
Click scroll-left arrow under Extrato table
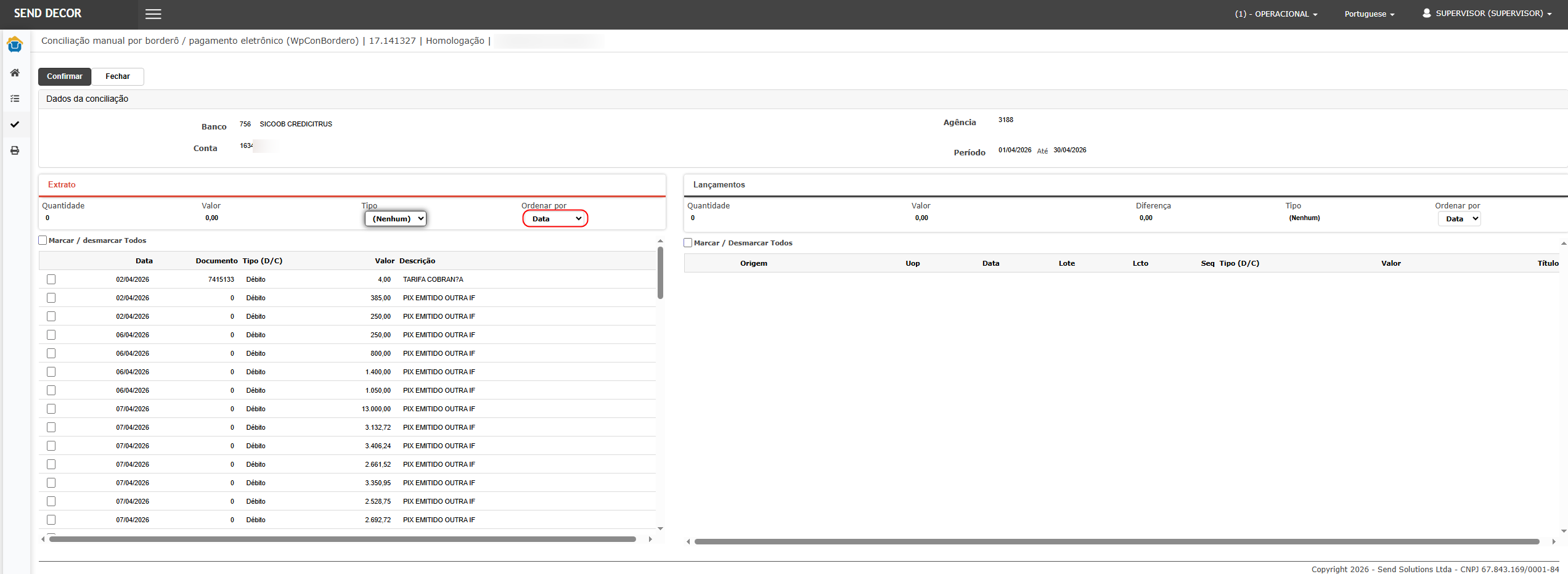click(x=43, y=539)
